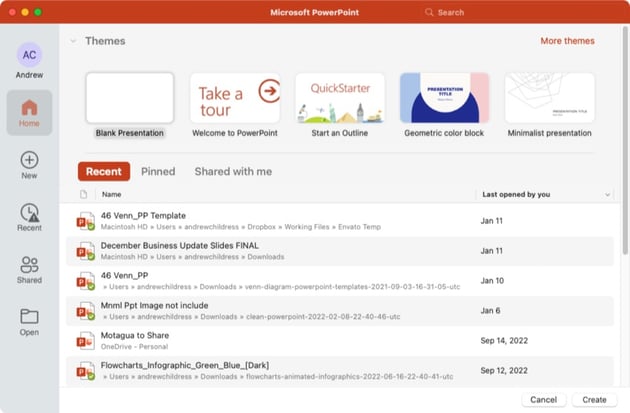This screenshot has height=413, width=630.
Task: Click the PowerPoint file icon for Motagua to Share
Action: pyautogui.click(x=86, y=341)
